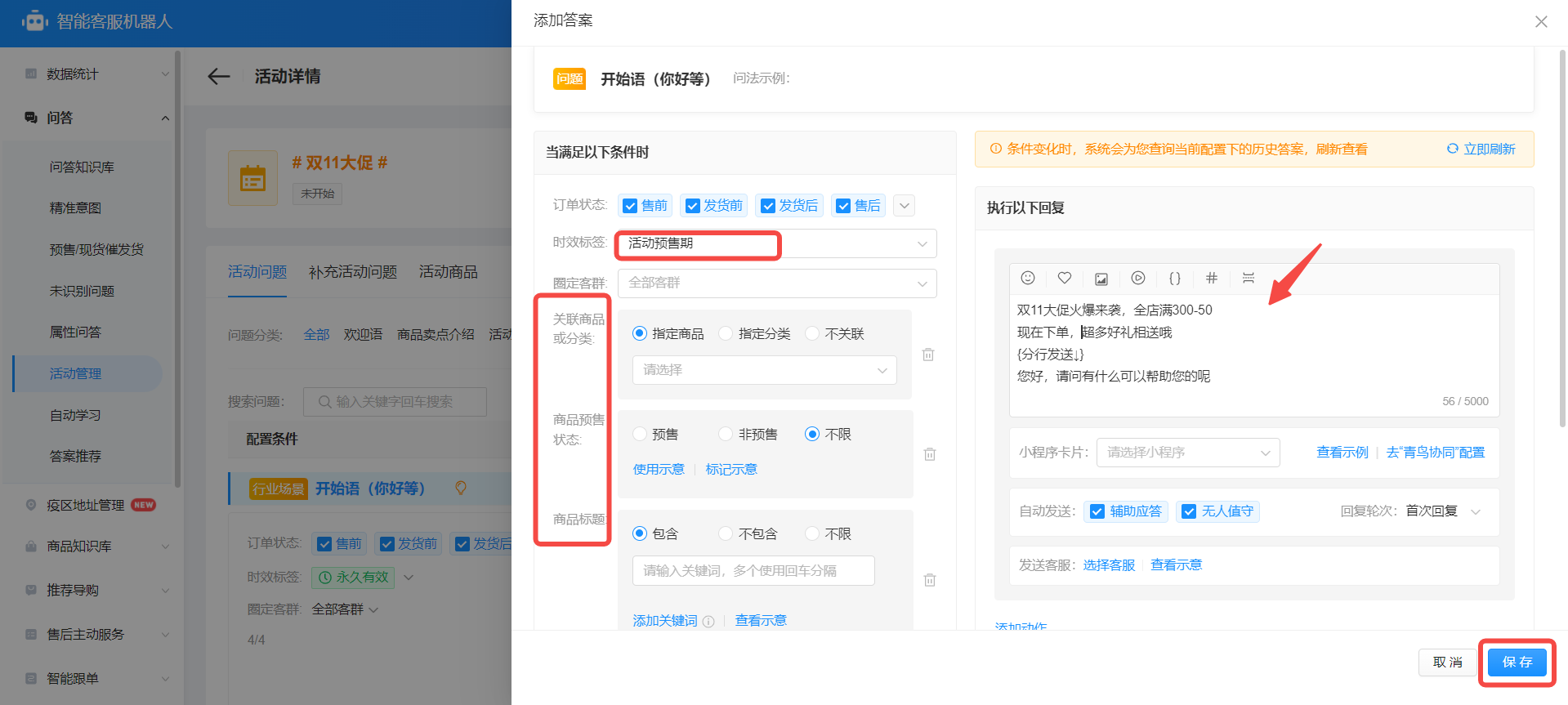Delete the 关联商品或分类 condition with trash icon
Viewport: 1568px width, 705px height.
tap(928, 355)
